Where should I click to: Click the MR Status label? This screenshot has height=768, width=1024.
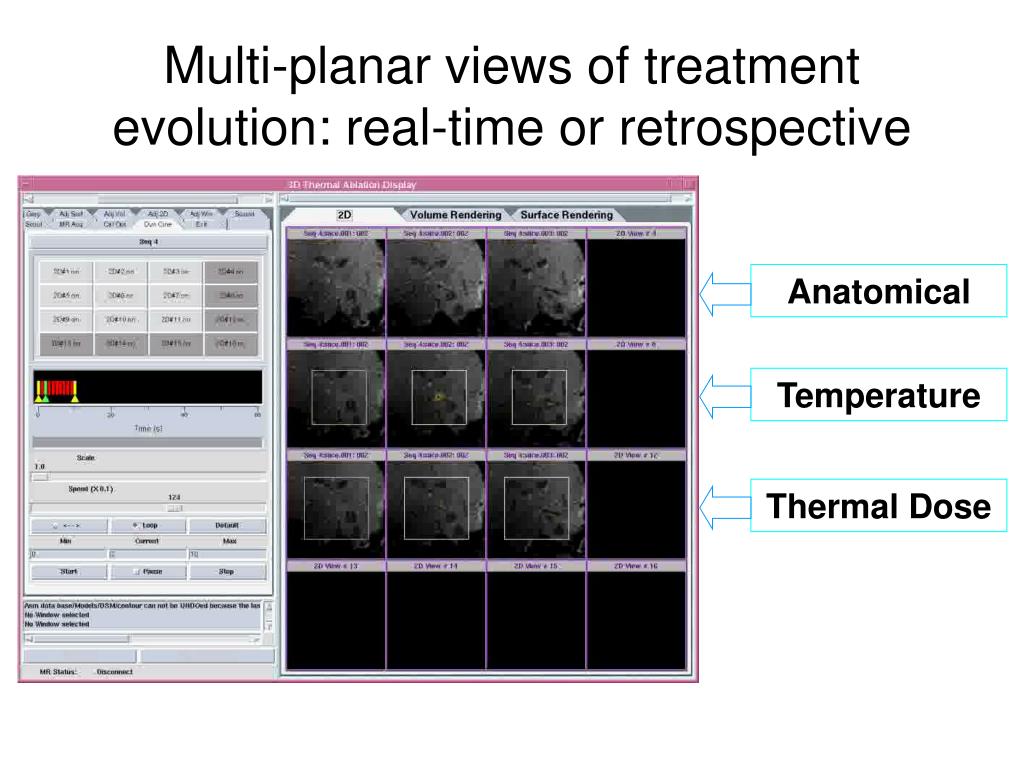[58, 672]
